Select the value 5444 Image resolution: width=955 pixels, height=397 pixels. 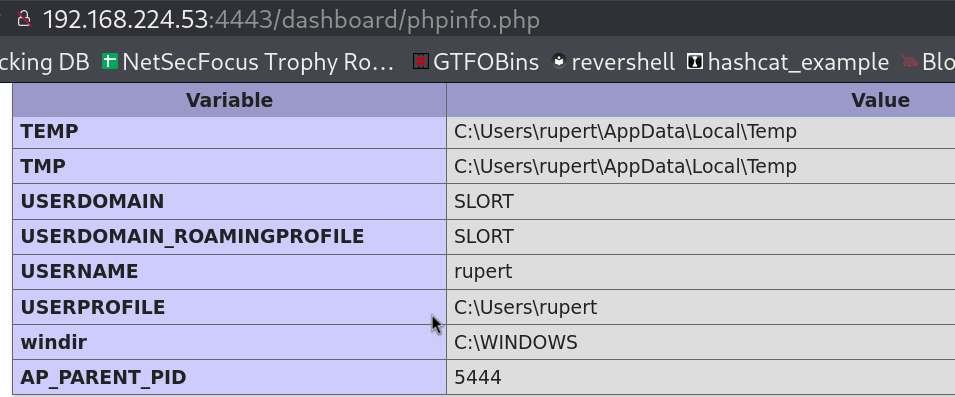click(x=478, y=378)
